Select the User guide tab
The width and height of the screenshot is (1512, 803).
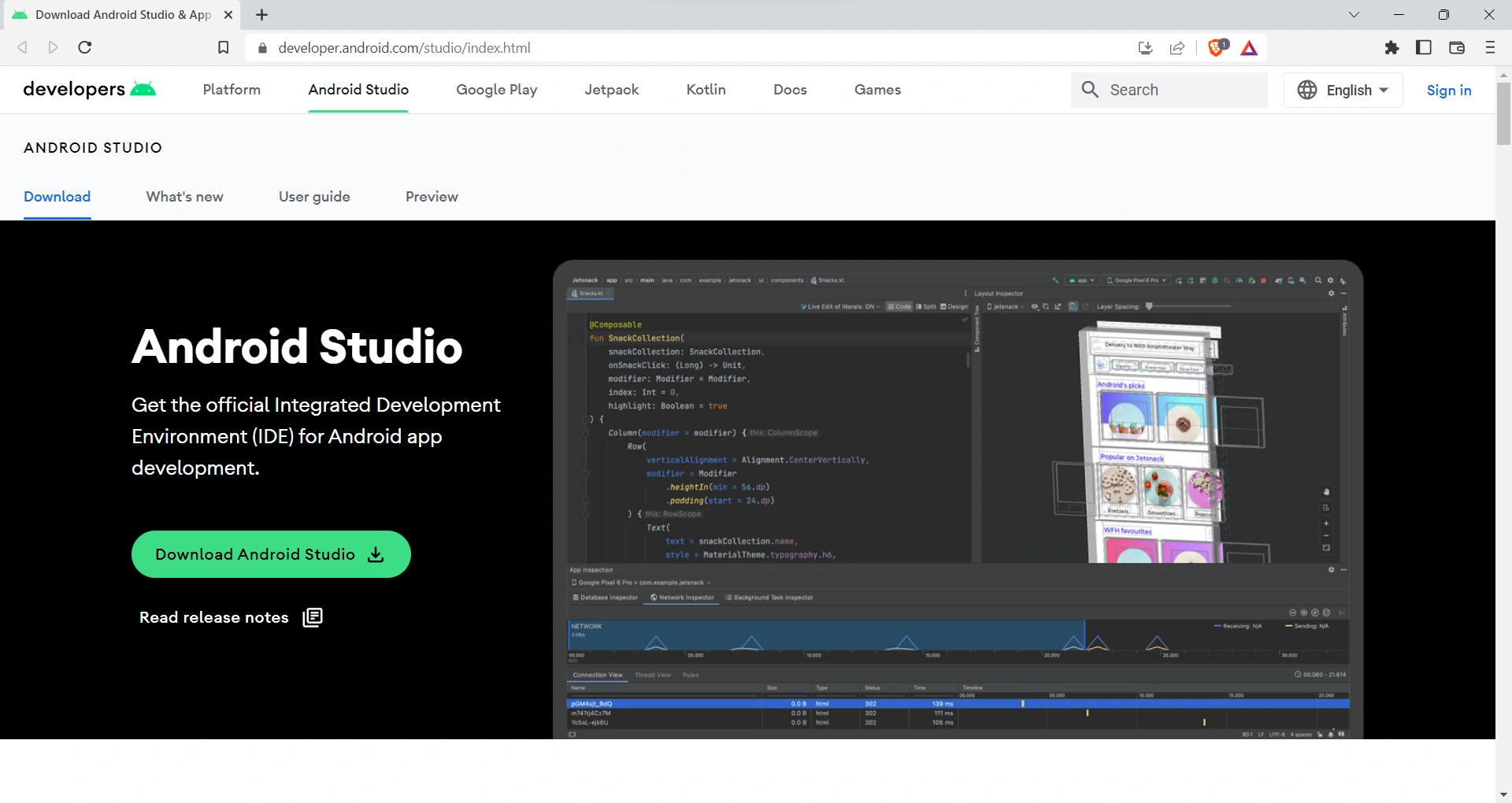click(314, 197)
